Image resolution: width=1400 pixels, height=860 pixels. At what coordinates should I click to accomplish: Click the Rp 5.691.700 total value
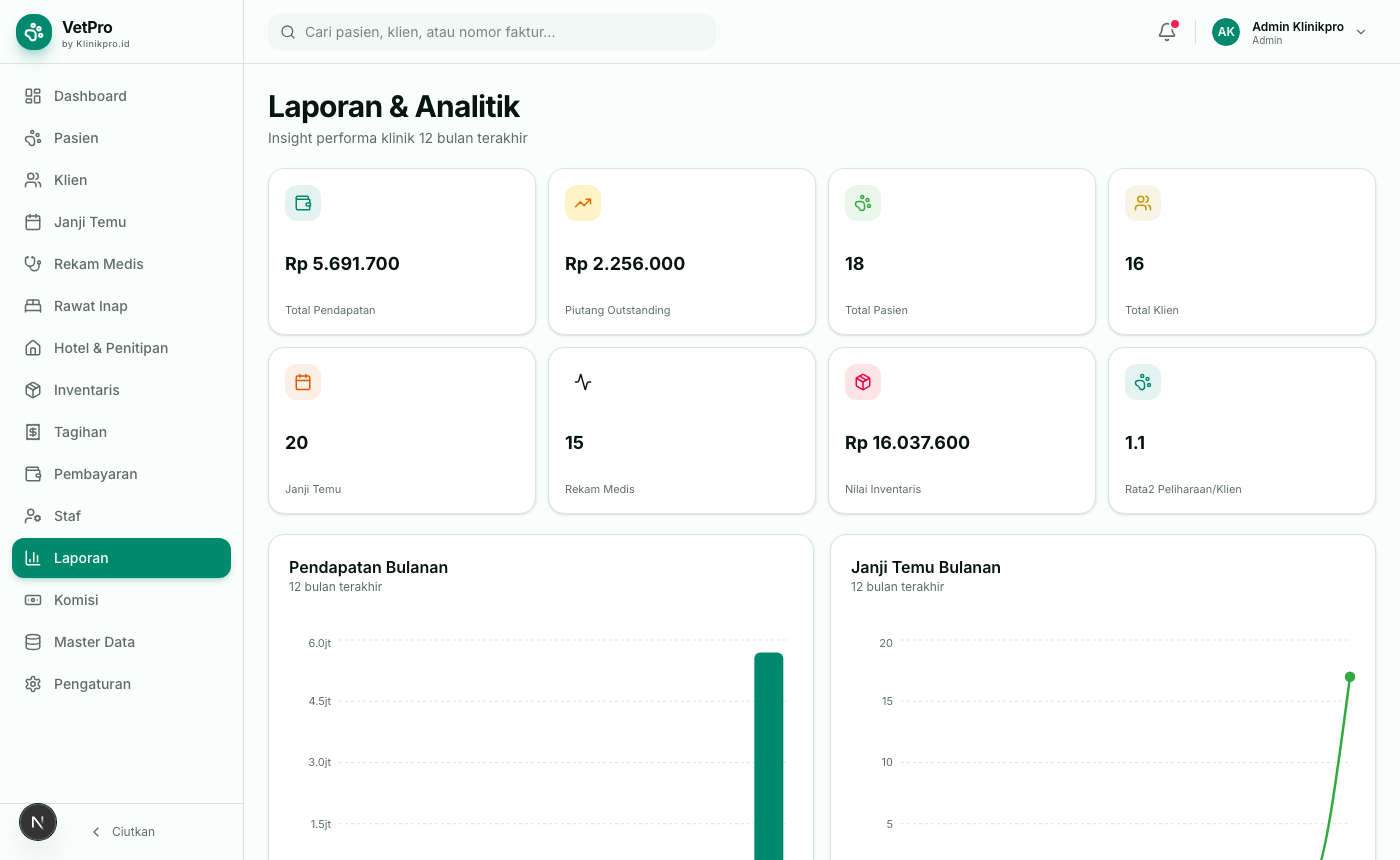click(x=342, y=264)
